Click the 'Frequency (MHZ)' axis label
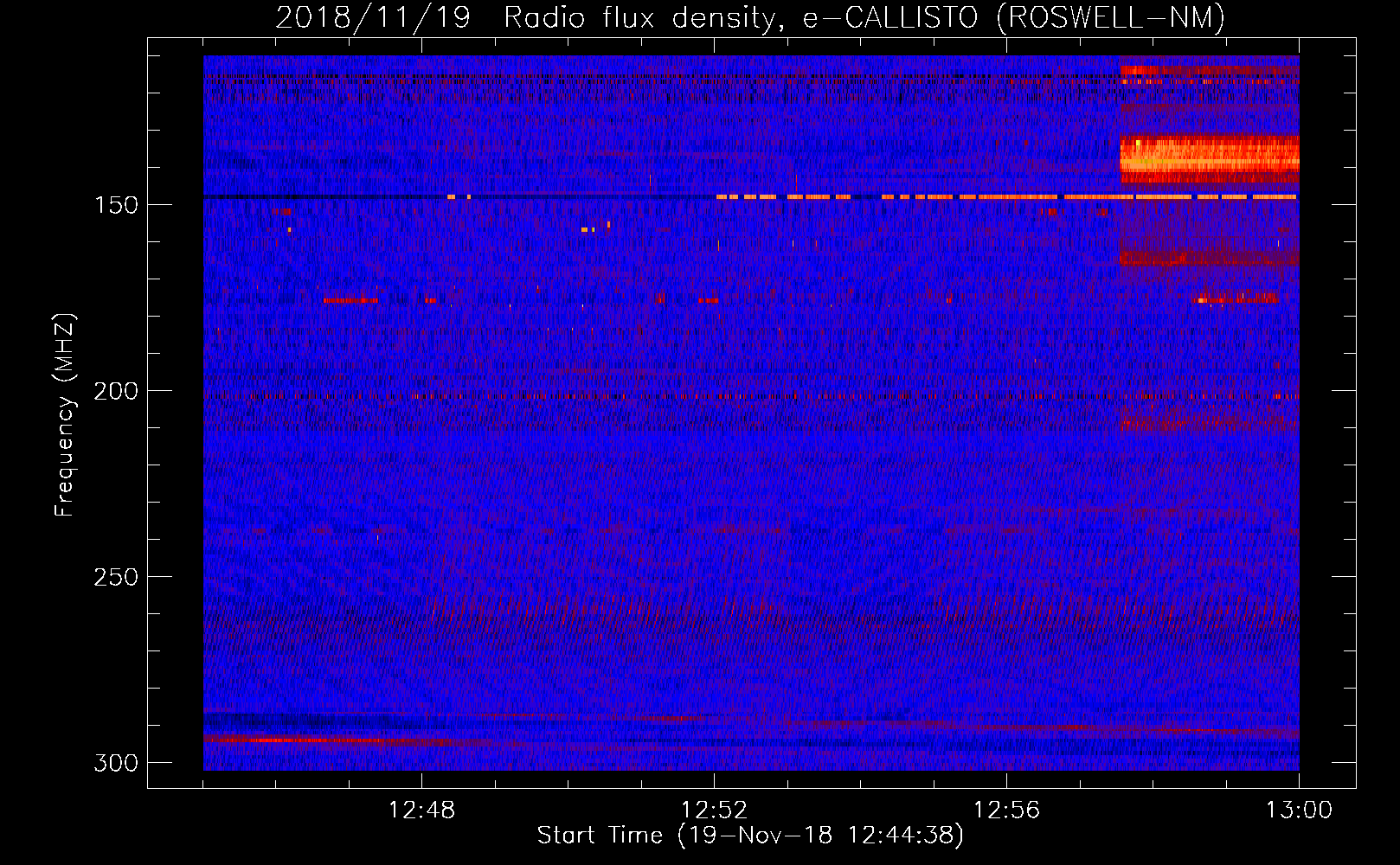 tap(65, 415)
